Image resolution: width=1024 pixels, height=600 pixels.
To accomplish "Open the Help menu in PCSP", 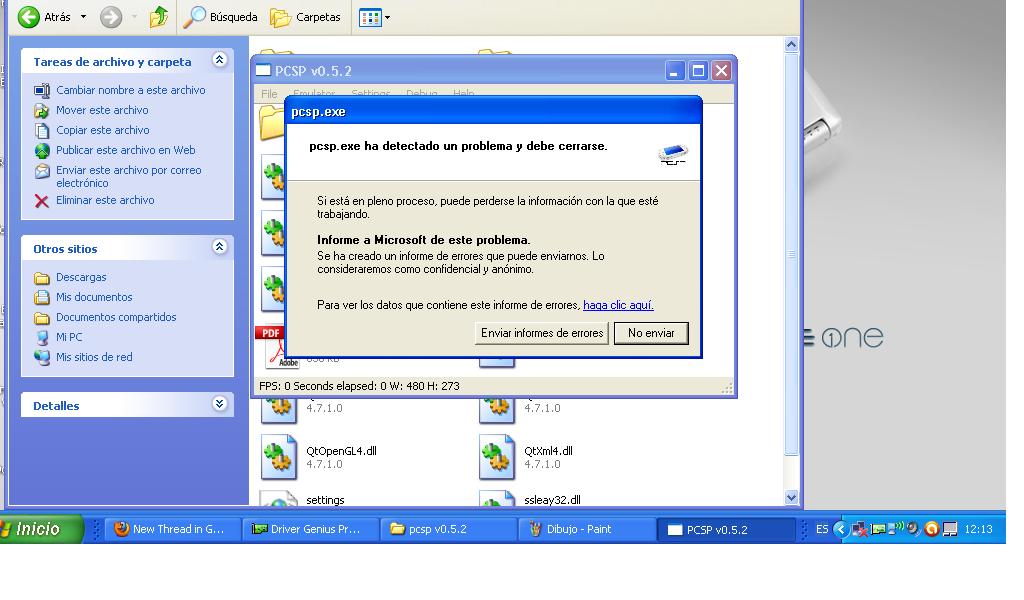I will tap(464, 94).
